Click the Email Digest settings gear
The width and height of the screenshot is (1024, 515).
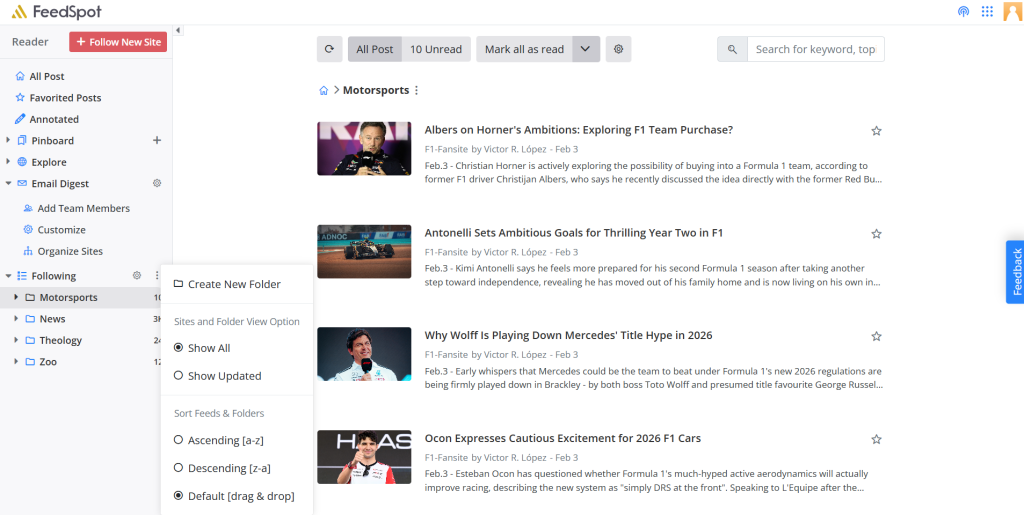pos(157,184)
